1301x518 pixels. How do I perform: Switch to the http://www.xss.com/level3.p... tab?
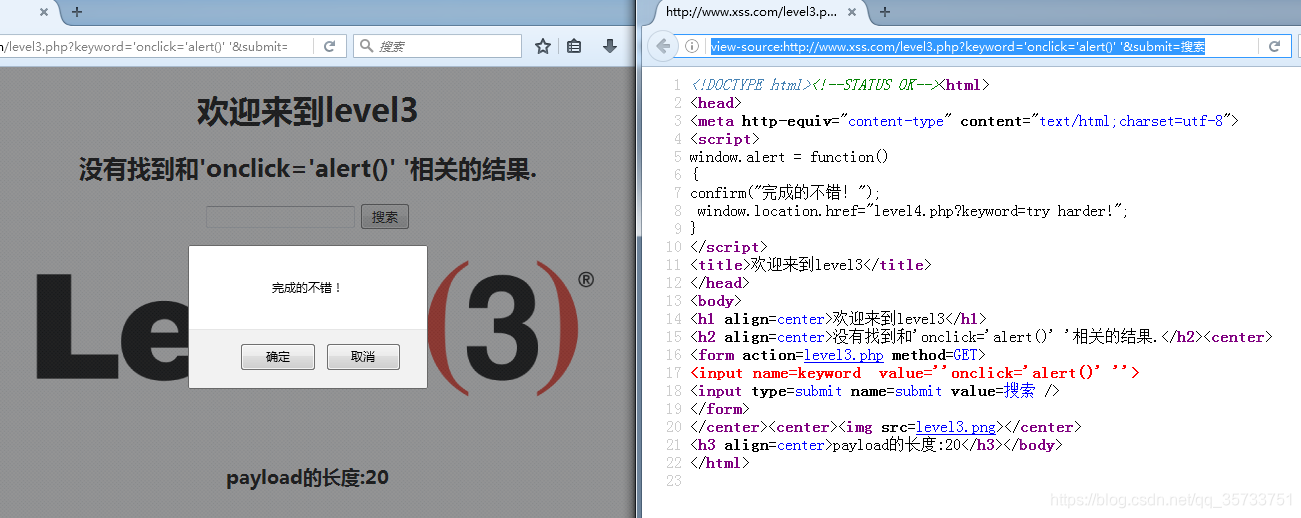(750, 12)
